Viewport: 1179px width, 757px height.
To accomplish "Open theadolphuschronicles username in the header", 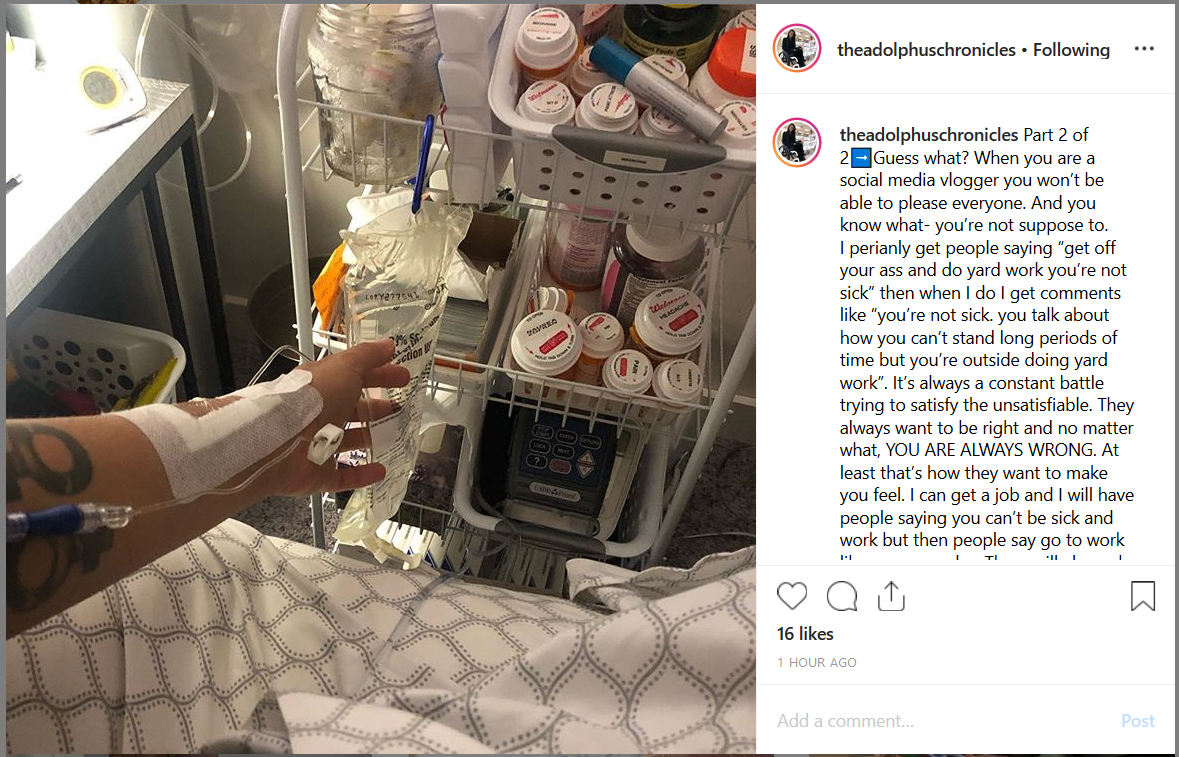I will (926, 50).
